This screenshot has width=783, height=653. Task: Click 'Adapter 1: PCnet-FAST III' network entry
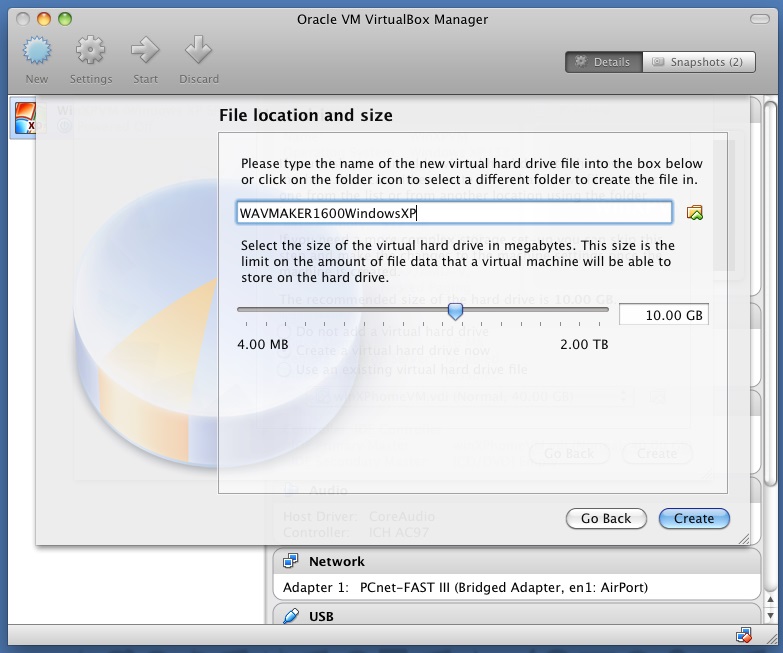pyautogui.click(x=465, y=587)
